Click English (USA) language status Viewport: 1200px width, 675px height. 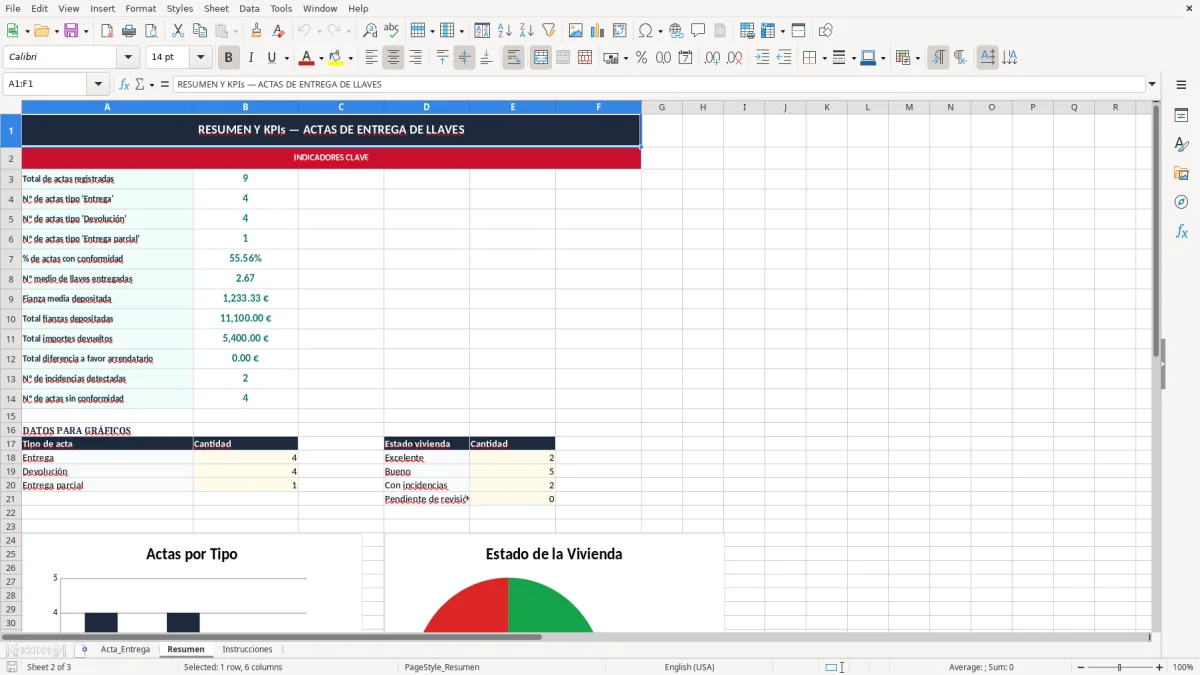point(689,667)
